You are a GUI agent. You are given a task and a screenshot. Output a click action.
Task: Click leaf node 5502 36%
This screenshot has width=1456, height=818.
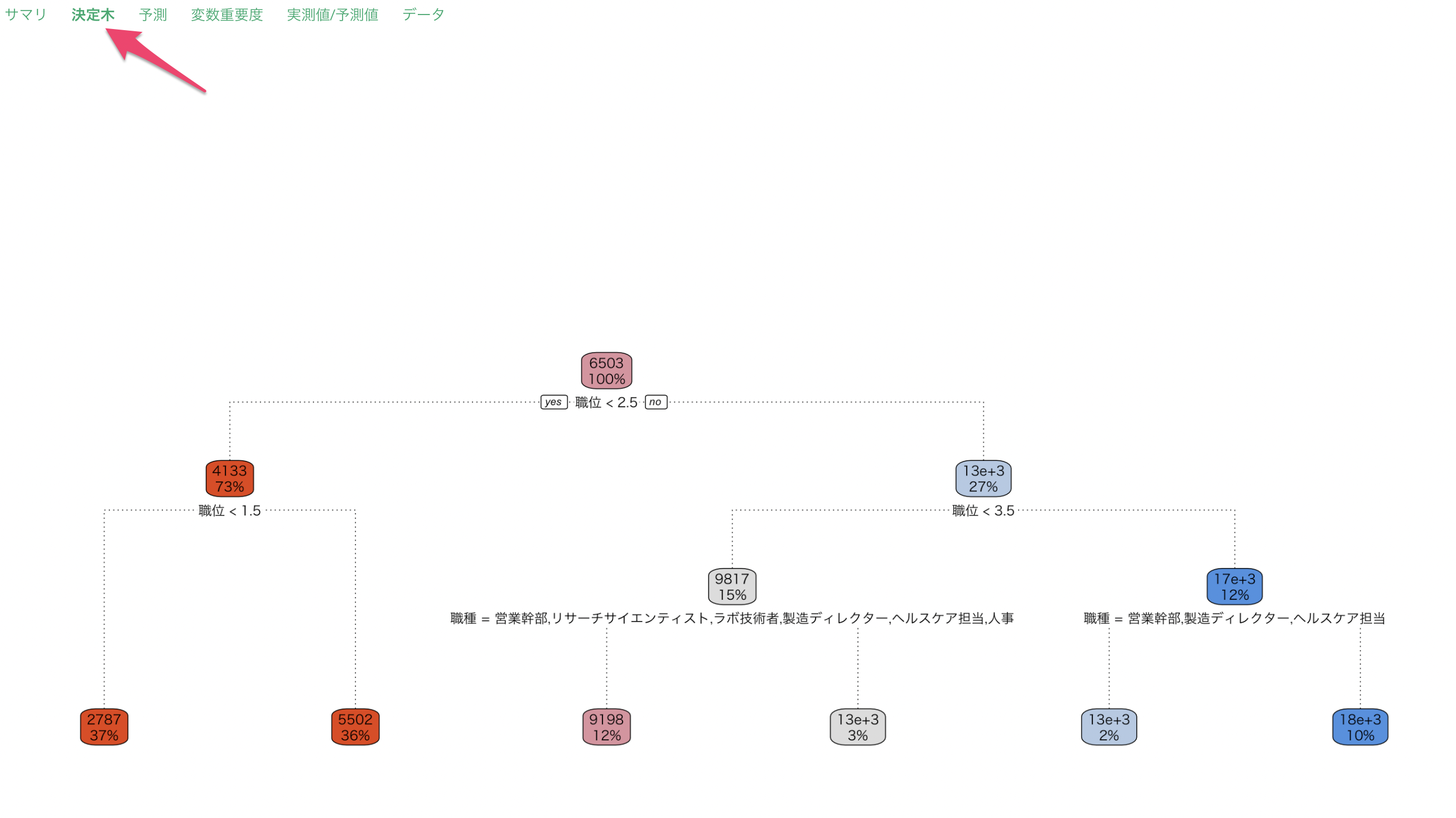point(355,727)
